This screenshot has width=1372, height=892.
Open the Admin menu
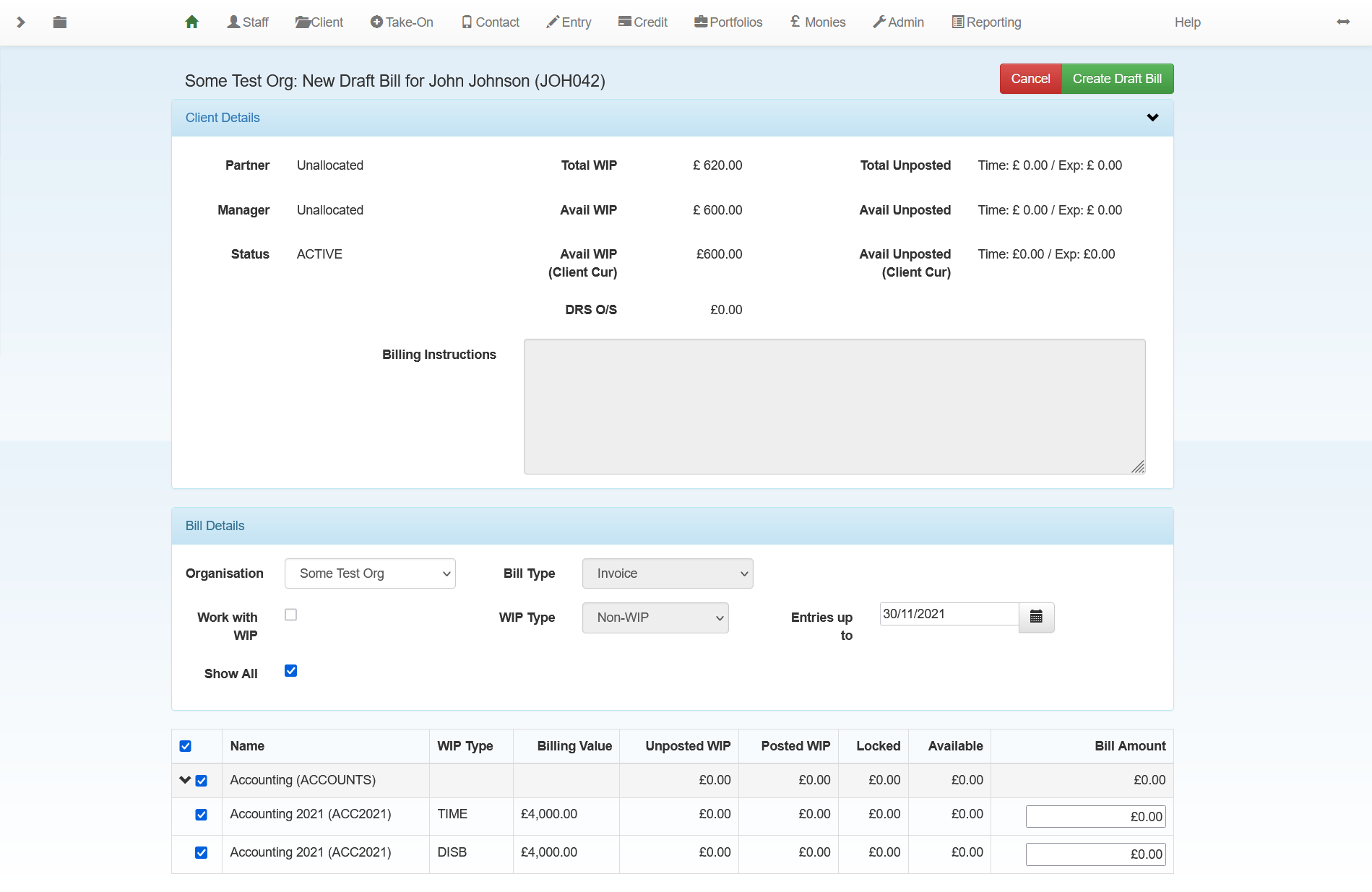[x=898, y=22]
